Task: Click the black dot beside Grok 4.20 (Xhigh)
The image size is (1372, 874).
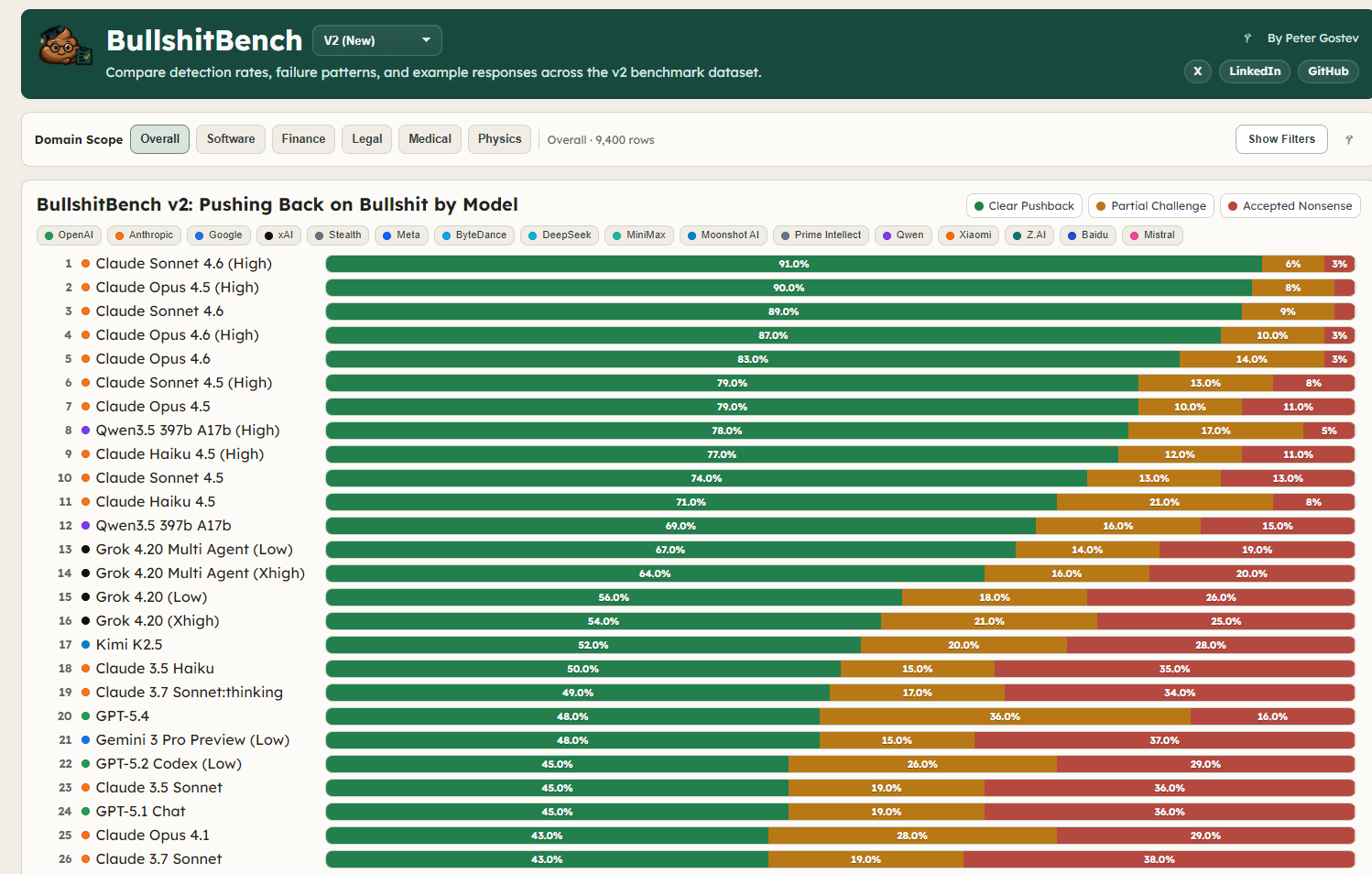Action: pos(85,621)
